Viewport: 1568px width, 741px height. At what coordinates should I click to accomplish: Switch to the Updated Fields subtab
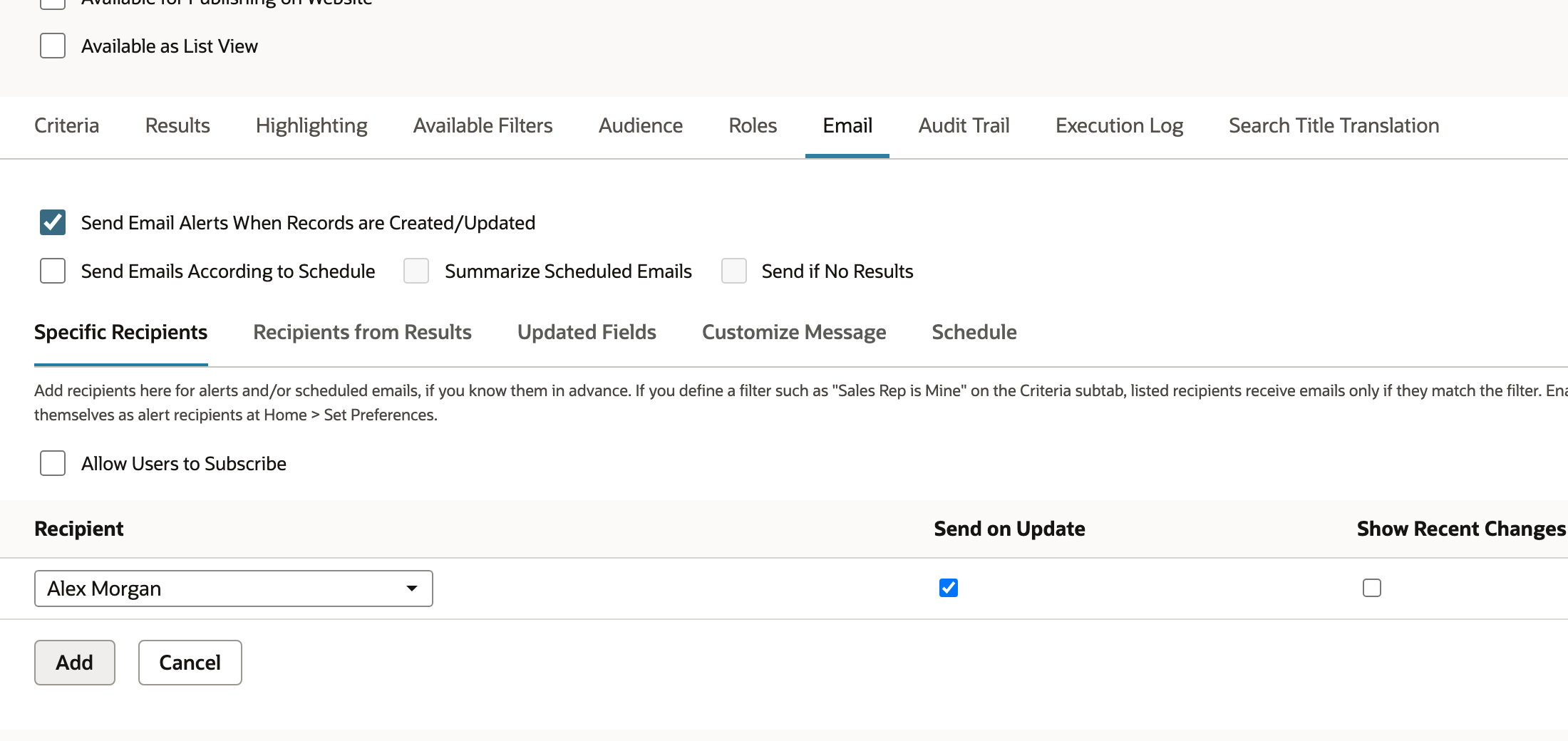[x=587, y=332]
